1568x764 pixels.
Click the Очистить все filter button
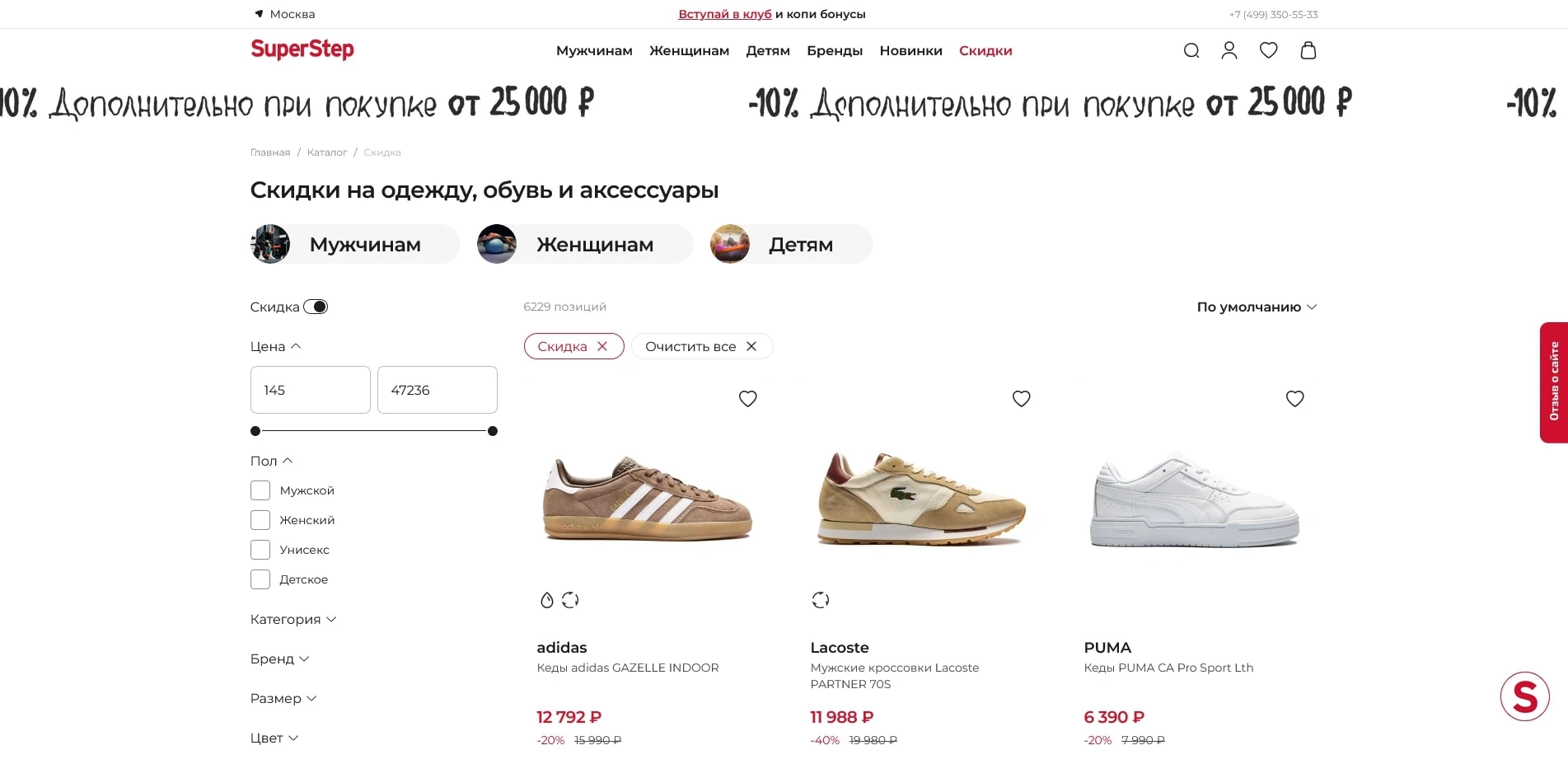[x=701, y=346]
